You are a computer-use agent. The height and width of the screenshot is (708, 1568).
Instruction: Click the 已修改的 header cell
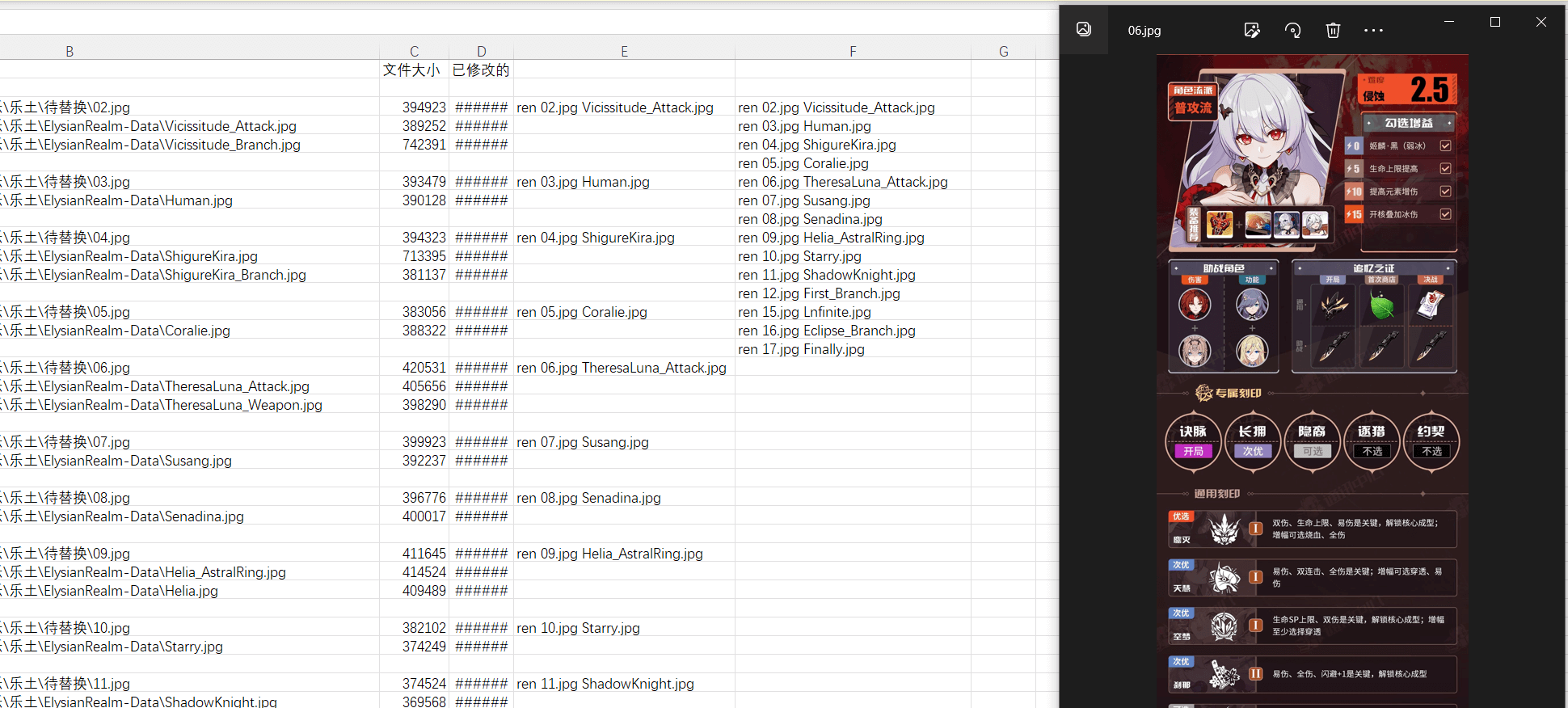tap(481, 70)
